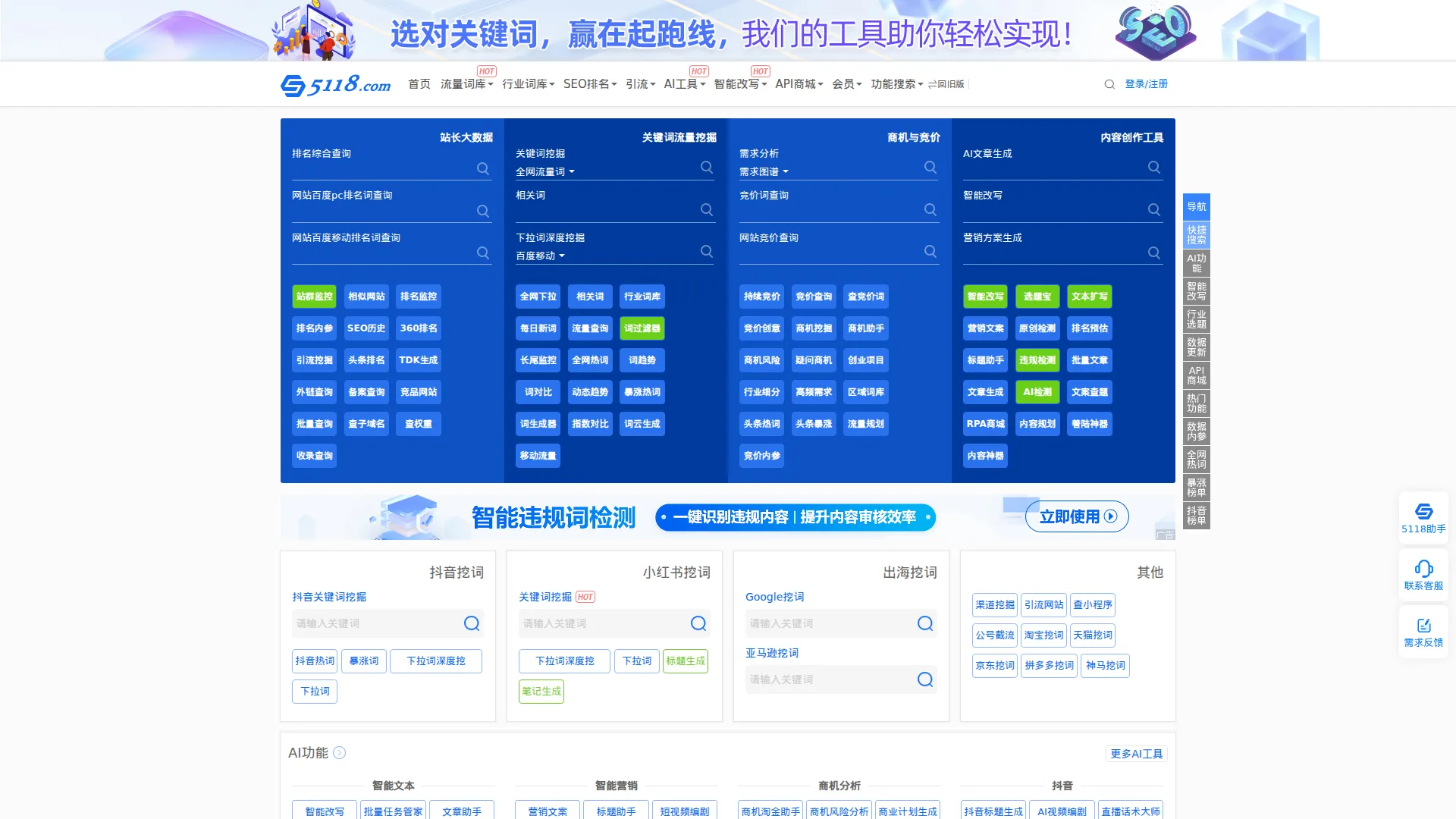
Task: Click the 抖音关键词挖掘 search icon
Action: (472, 623)
